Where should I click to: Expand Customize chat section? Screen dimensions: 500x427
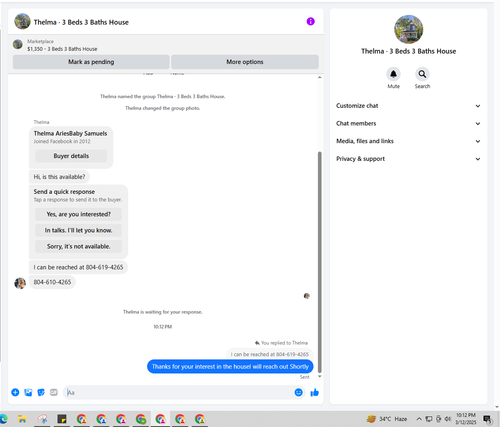408,106
